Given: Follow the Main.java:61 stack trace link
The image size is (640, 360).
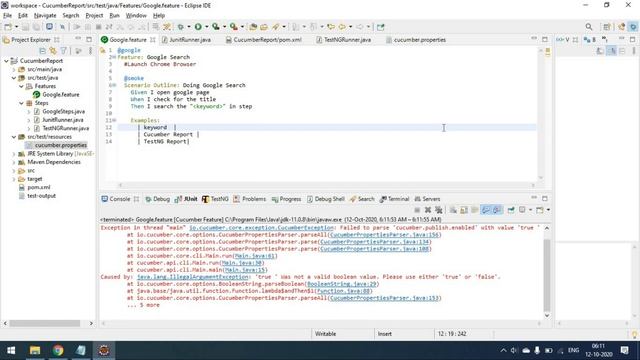Looking at the screenshot, I should click(x=255, y=256).
